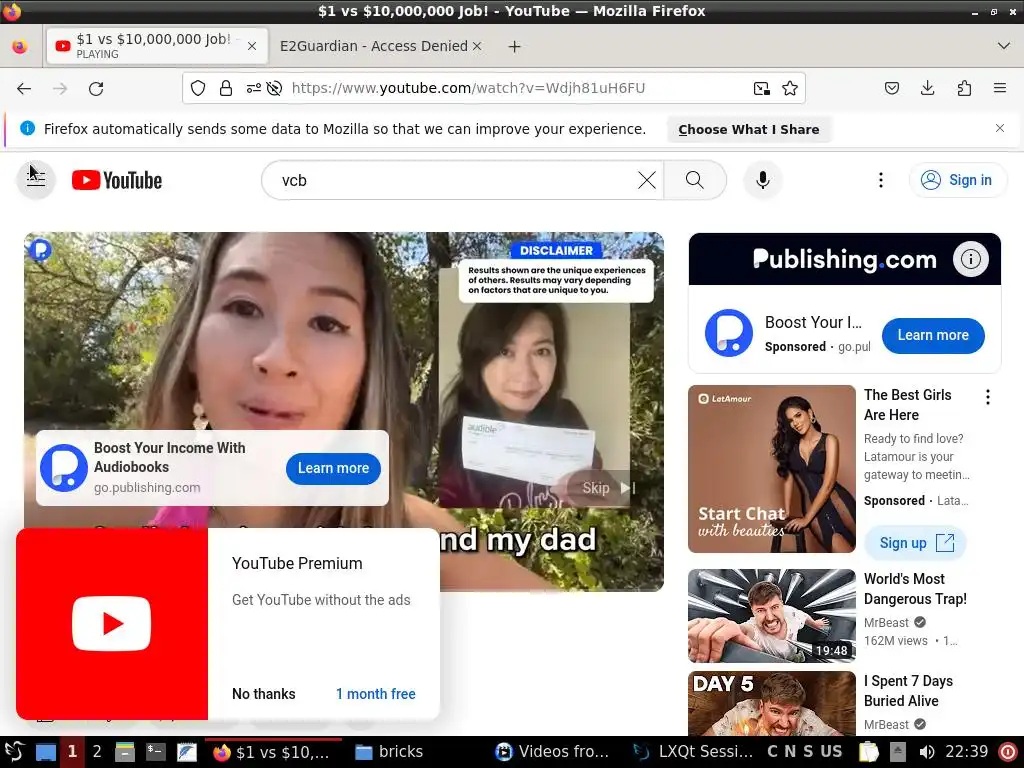Viewport: 1024px width, 768px height.
Task: Click the Sign in button
Action: click(958, 180)
